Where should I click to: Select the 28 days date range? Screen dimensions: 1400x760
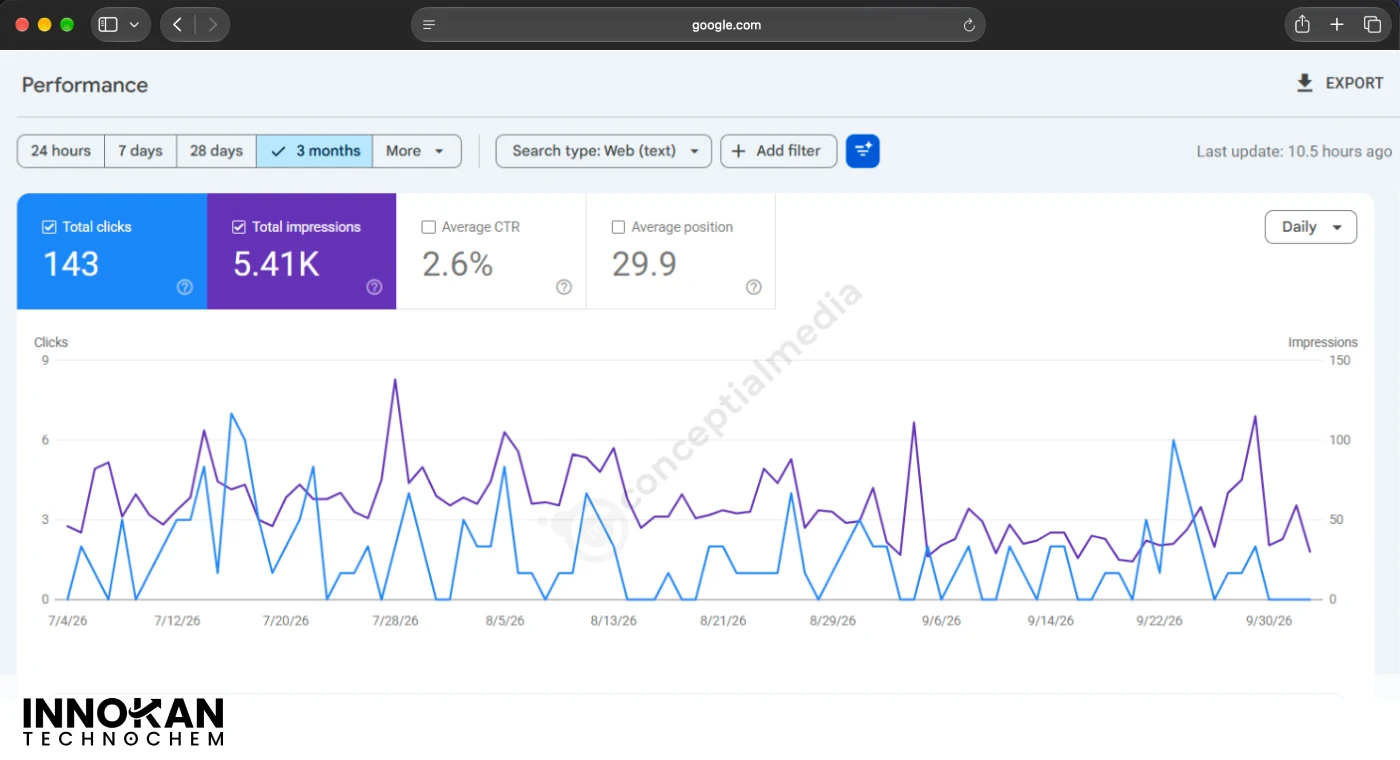click(216, 151)
